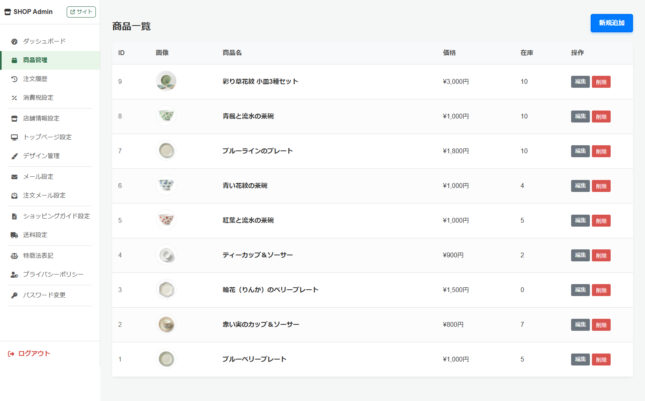Click the ¥1,800円 price cell
645x401 pixels.
tap(456, 151)
